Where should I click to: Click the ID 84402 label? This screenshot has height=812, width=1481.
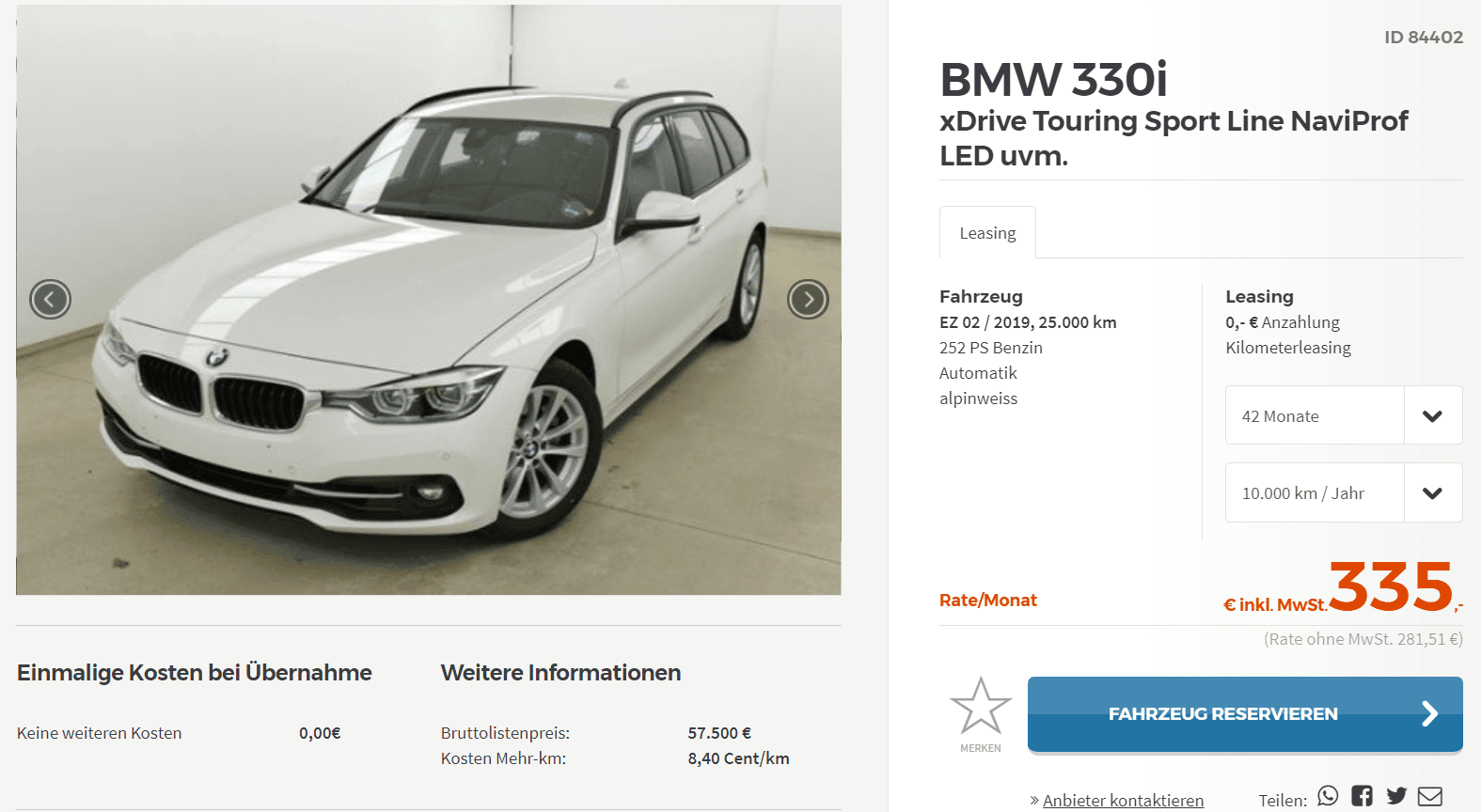(1424, 38)
